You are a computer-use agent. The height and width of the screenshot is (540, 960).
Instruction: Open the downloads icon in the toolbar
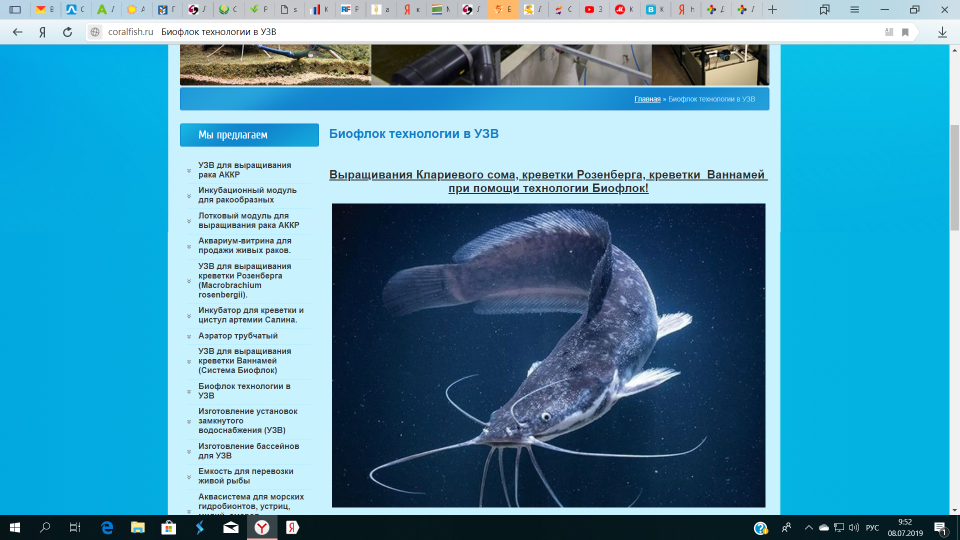point(942,32)
